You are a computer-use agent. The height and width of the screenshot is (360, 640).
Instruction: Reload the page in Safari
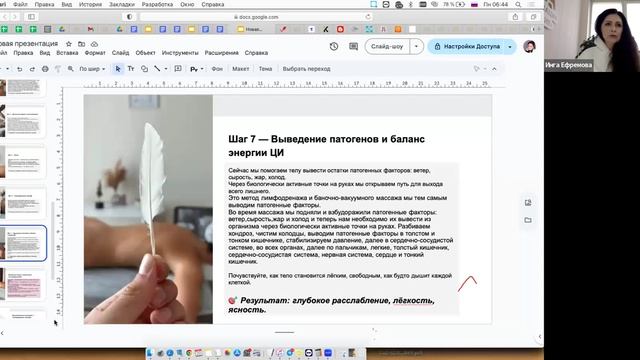pos(368,17)
